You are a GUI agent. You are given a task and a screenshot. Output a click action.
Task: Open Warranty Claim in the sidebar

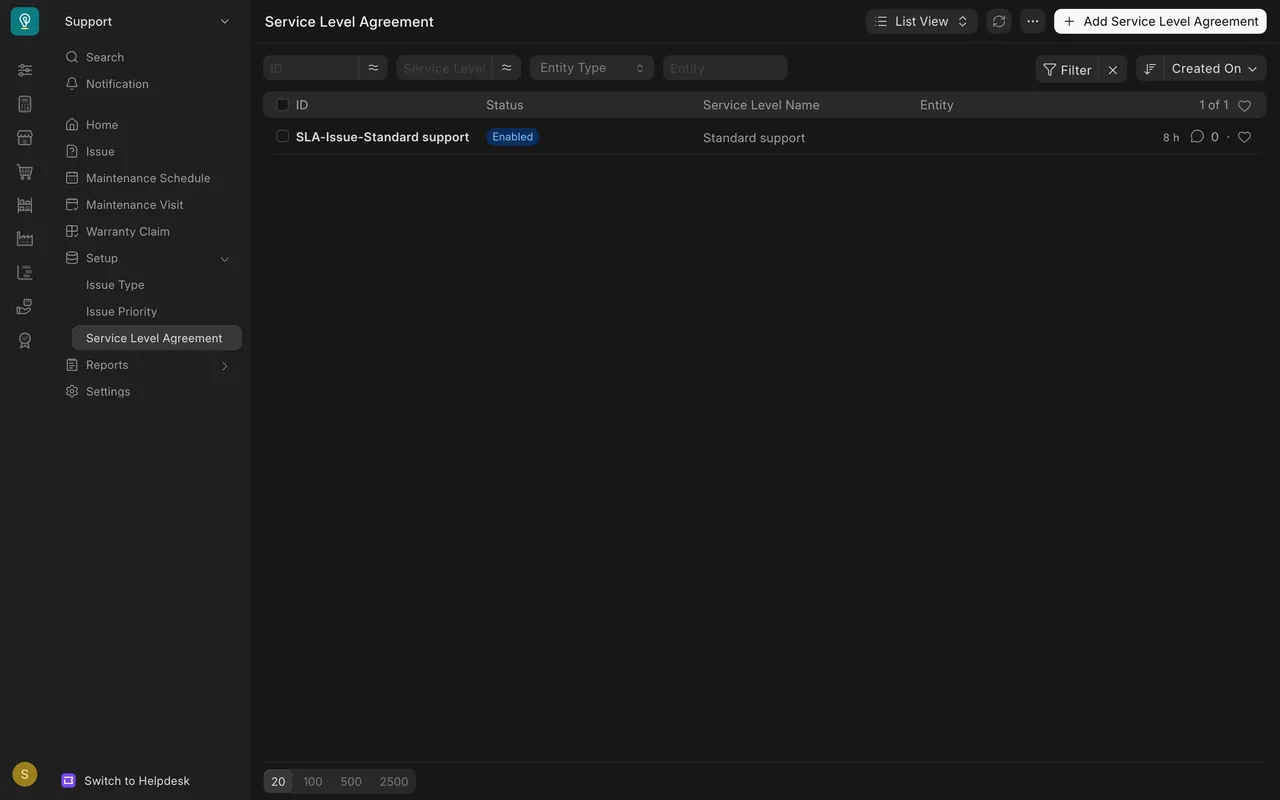[x=128, y=232]
